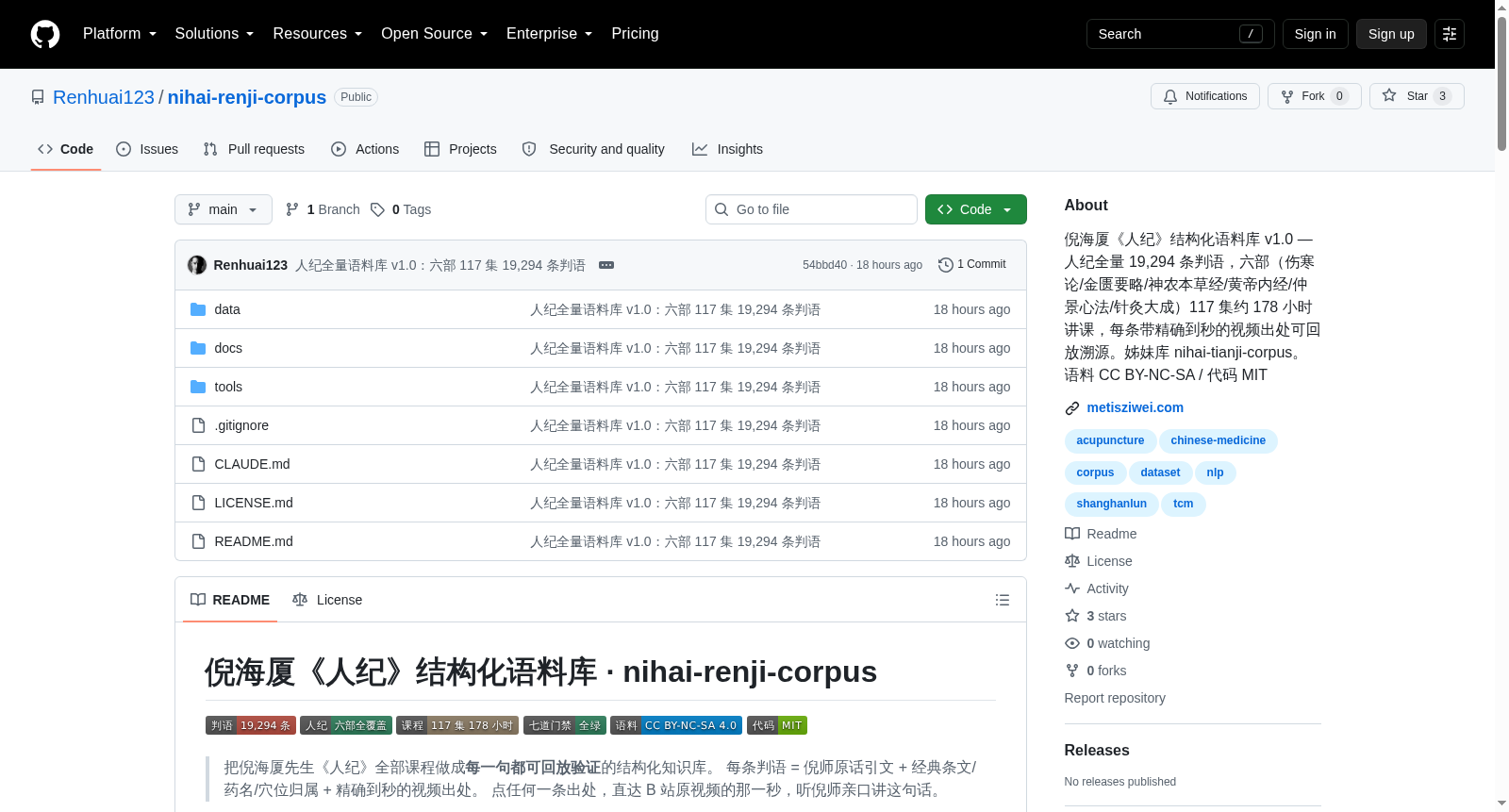Click the acupuncture topic tag
Screen dimensions: 1509x812
[x=1110, y=440]
